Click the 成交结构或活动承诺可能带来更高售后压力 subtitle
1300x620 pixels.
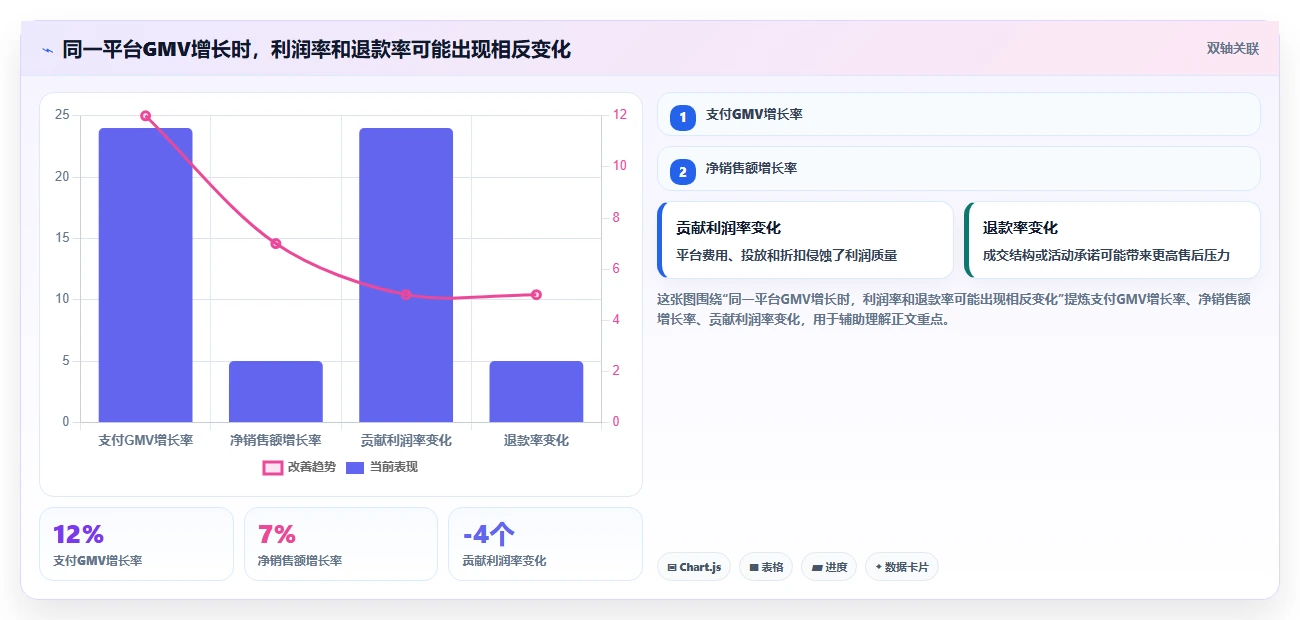[x=1106, y=255]
